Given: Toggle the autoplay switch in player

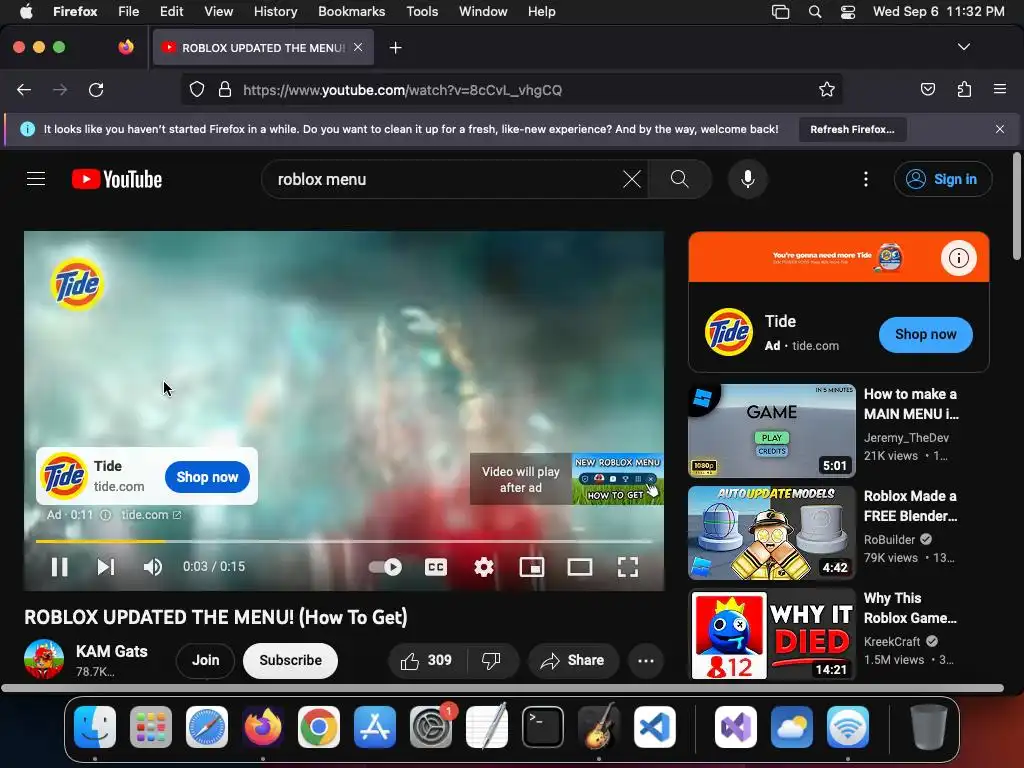Looking at the screenshot, I should 385,567.
